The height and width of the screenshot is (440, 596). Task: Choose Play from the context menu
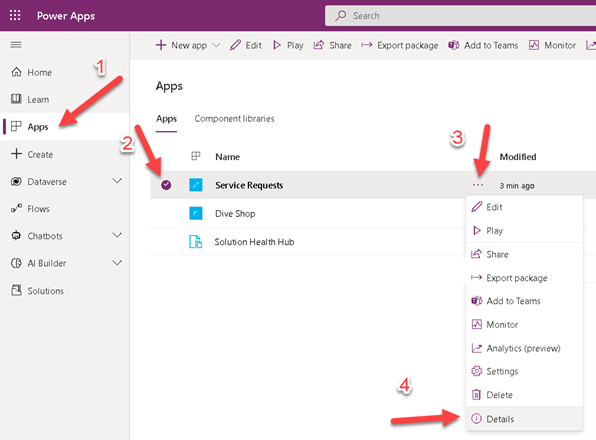coord(525,231)
